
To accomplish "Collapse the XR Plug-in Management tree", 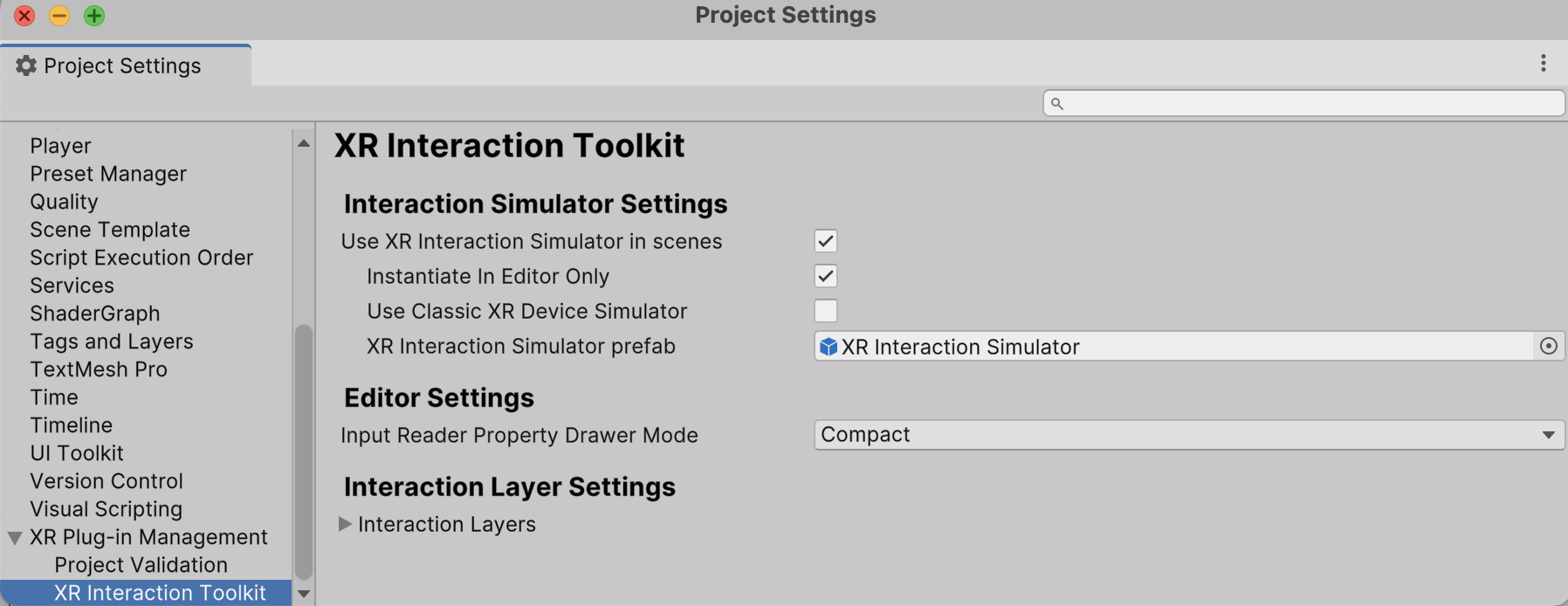I will click(x=15, y=538).
